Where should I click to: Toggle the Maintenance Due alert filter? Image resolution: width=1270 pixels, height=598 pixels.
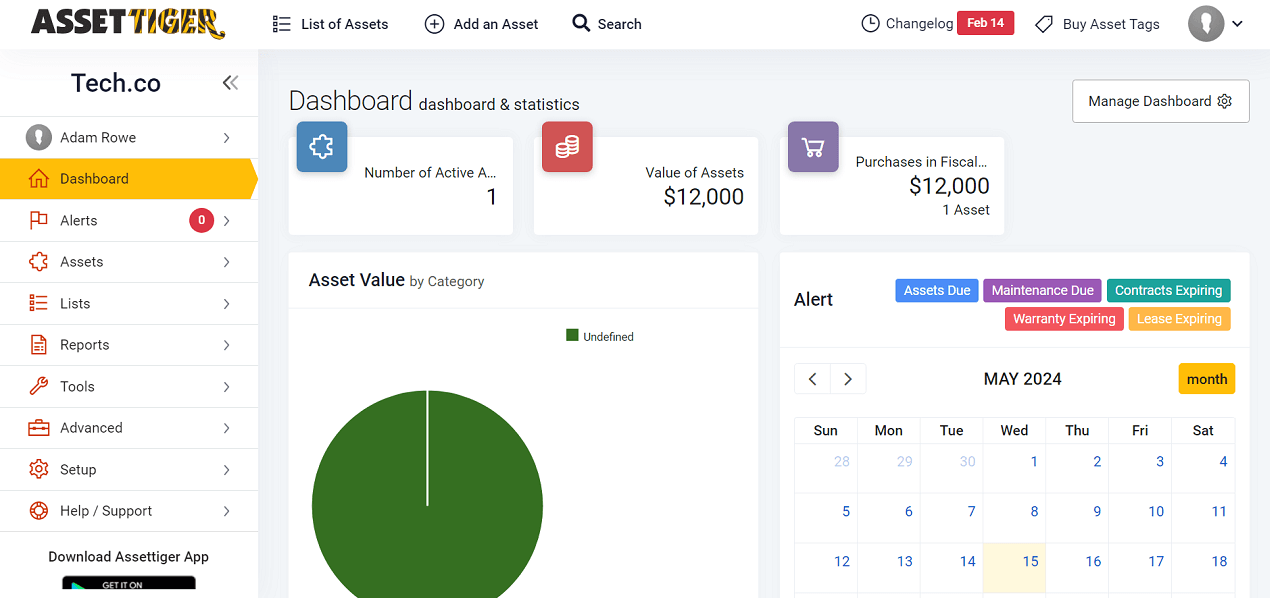(x=1042, y=290)
